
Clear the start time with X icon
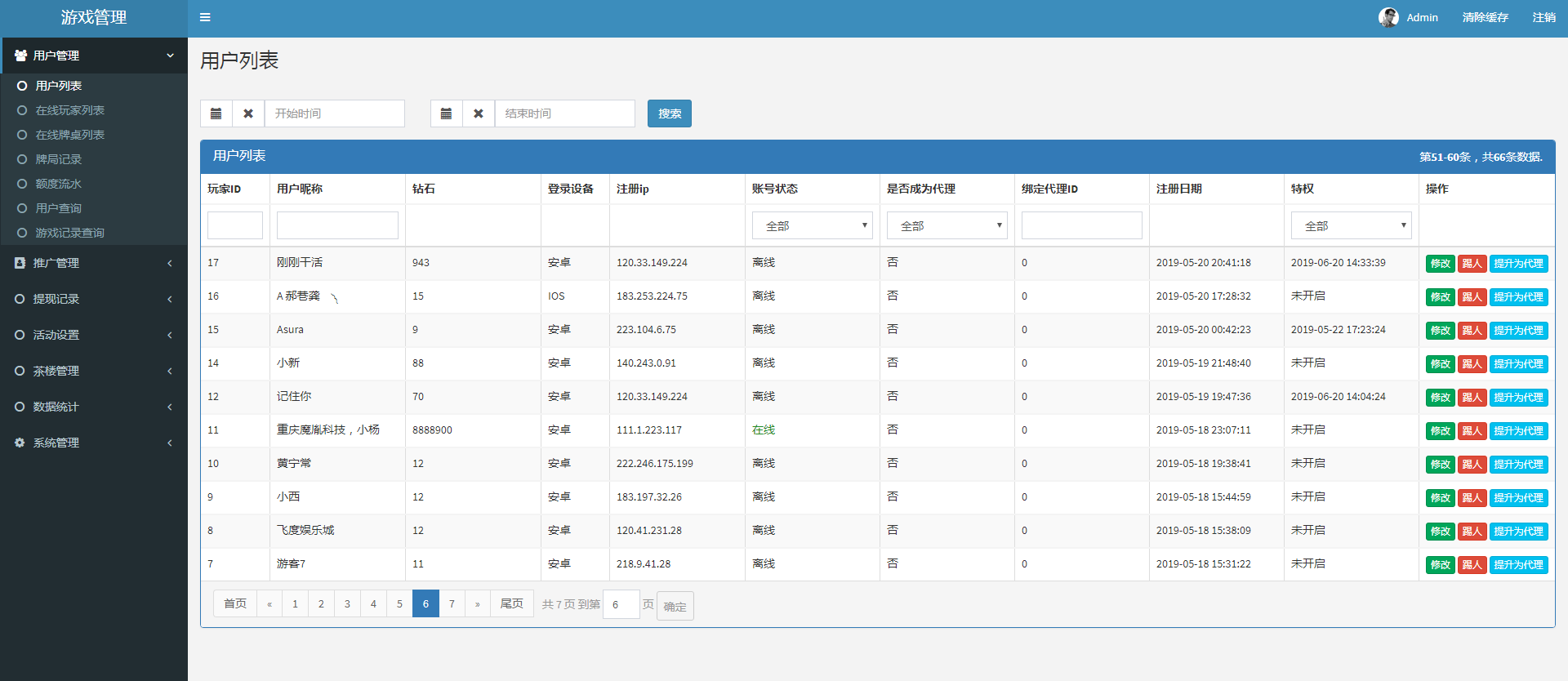(248, 113)
